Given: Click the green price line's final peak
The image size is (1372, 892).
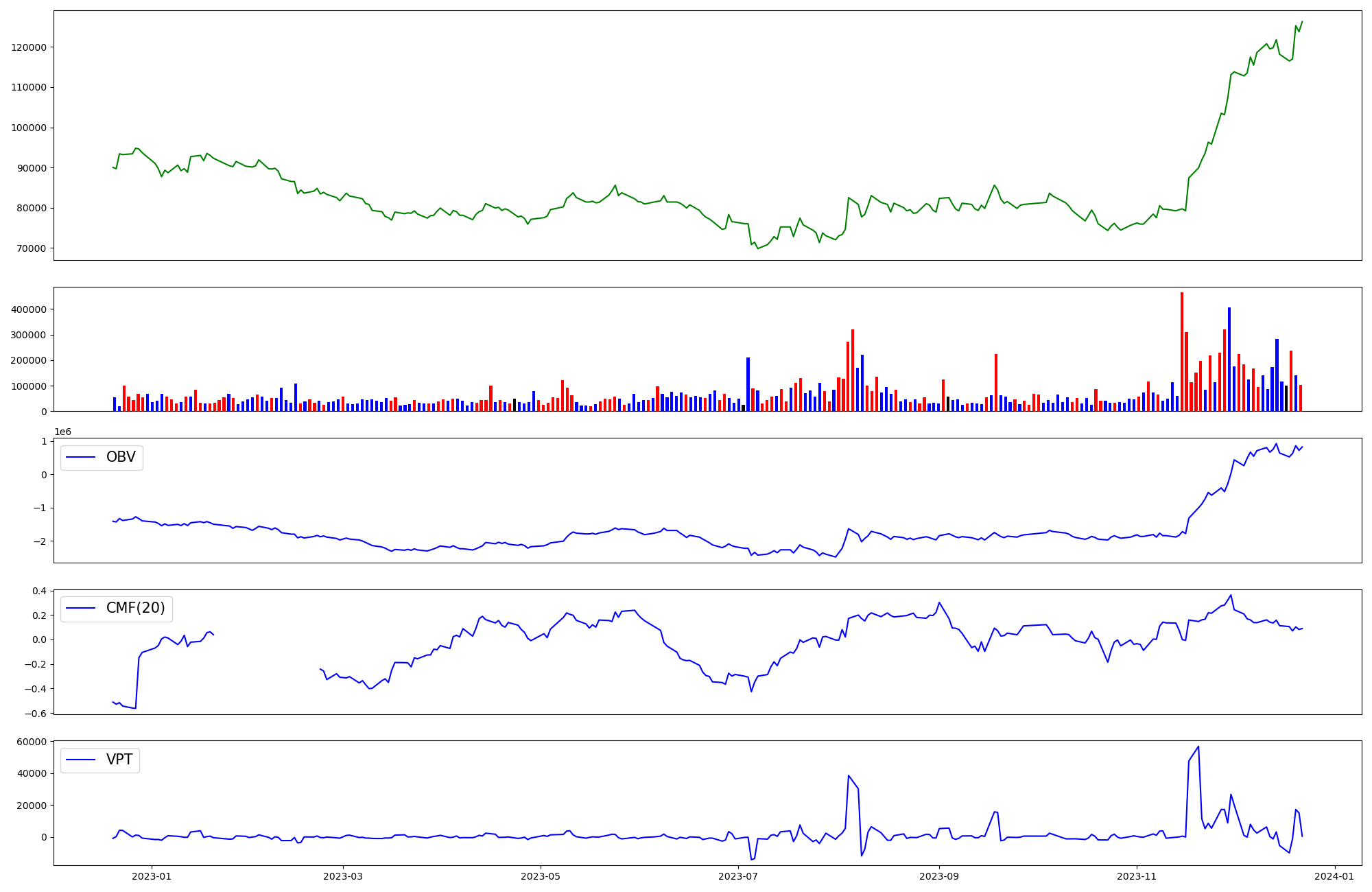Looking at the screenshot, I should point(1302,22).
